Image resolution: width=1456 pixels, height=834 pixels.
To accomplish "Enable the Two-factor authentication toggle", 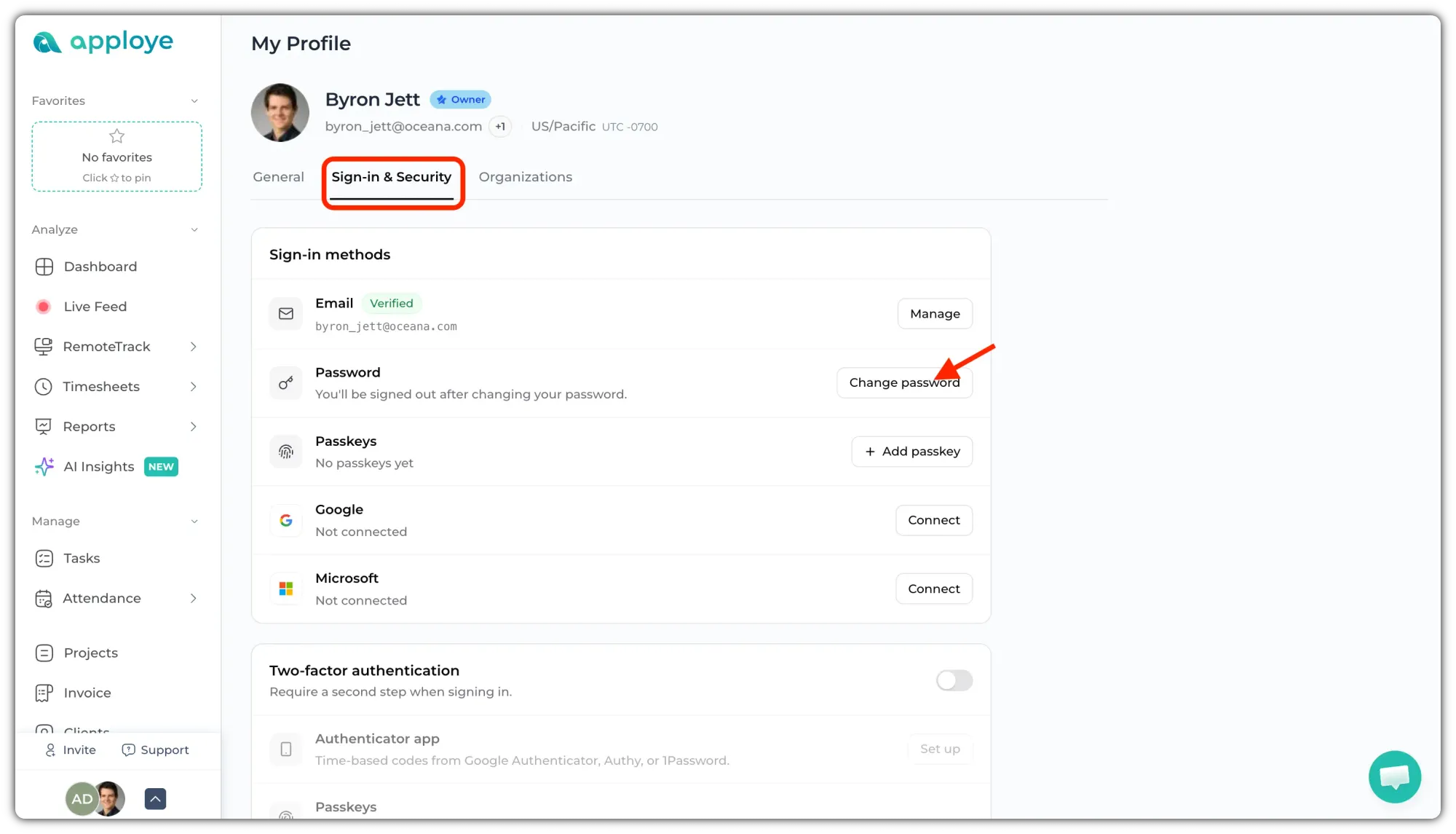I will pos(954,680).
